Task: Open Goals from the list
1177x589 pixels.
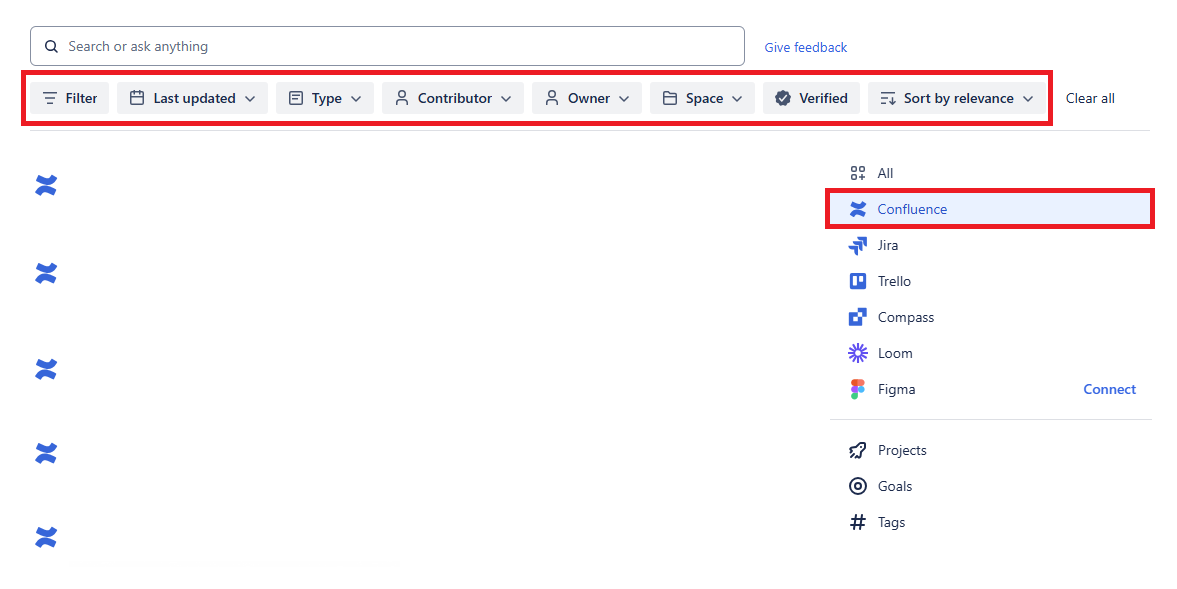Action: (990, 486)
